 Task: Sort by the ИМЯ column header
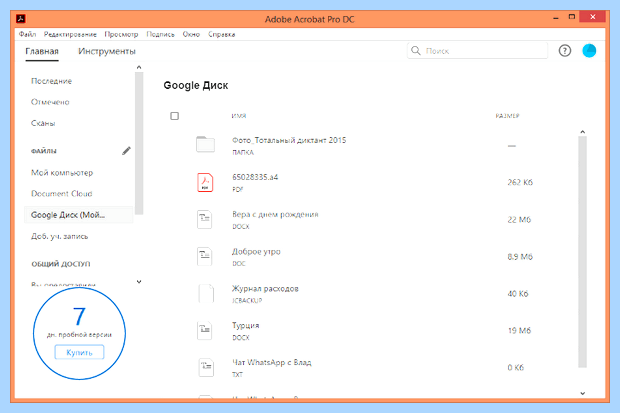[x=239, y=116]
